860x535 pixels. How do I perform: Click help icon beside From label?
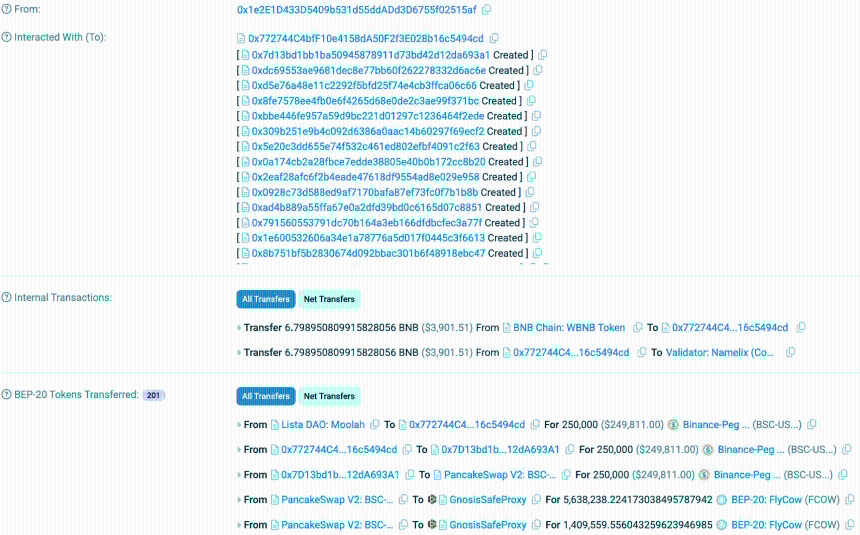(6, 9)
